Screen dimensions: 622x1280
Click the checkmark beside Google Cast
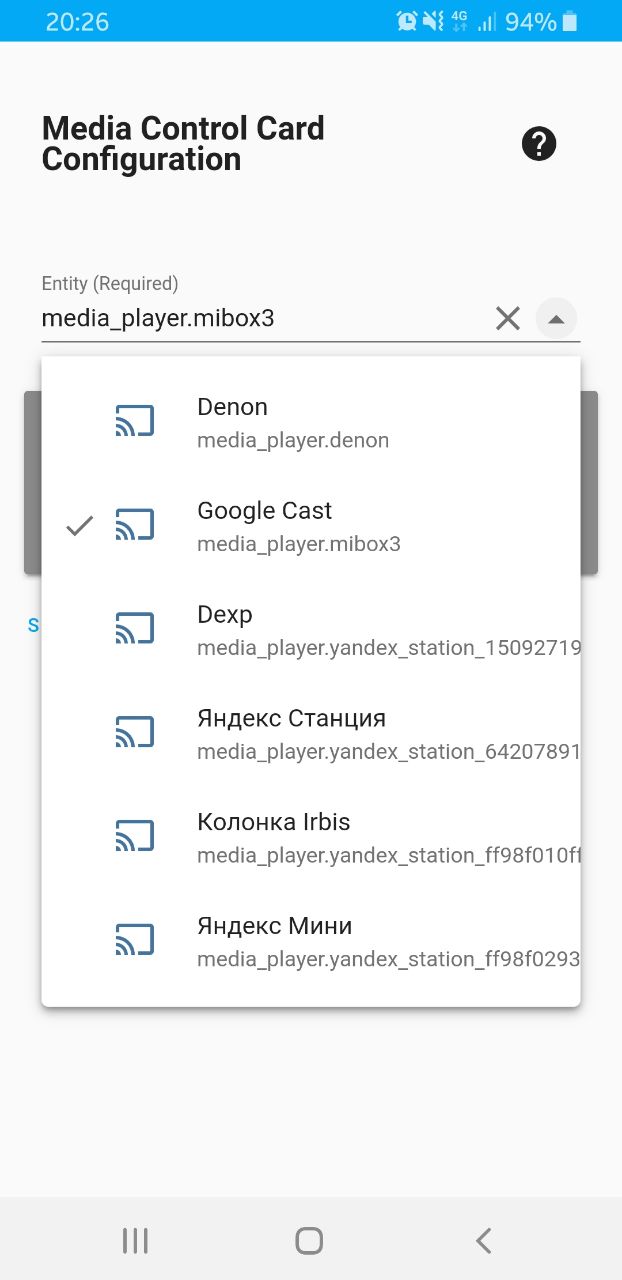point(80,526)
